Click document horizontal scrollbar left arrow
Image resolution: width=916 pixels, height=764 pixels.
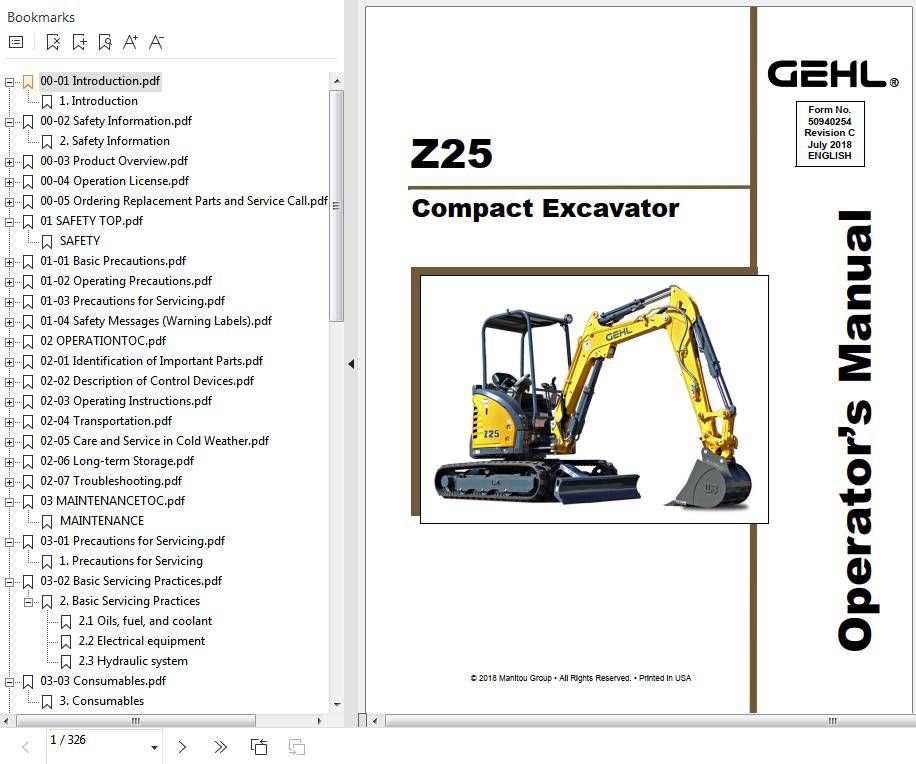coord(374,721)
